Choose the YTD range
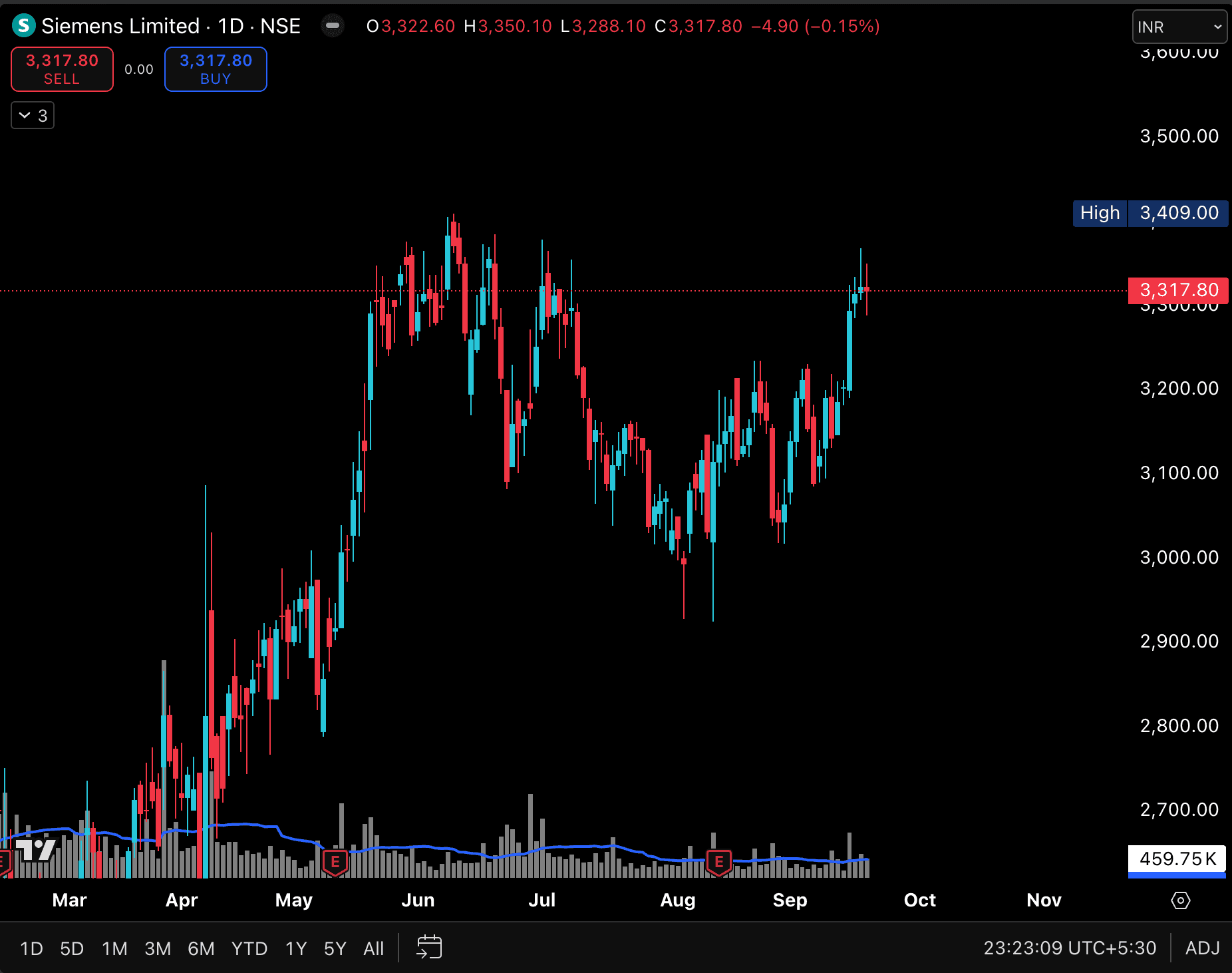The image size is (1232, 973). [x=249, y=948]
